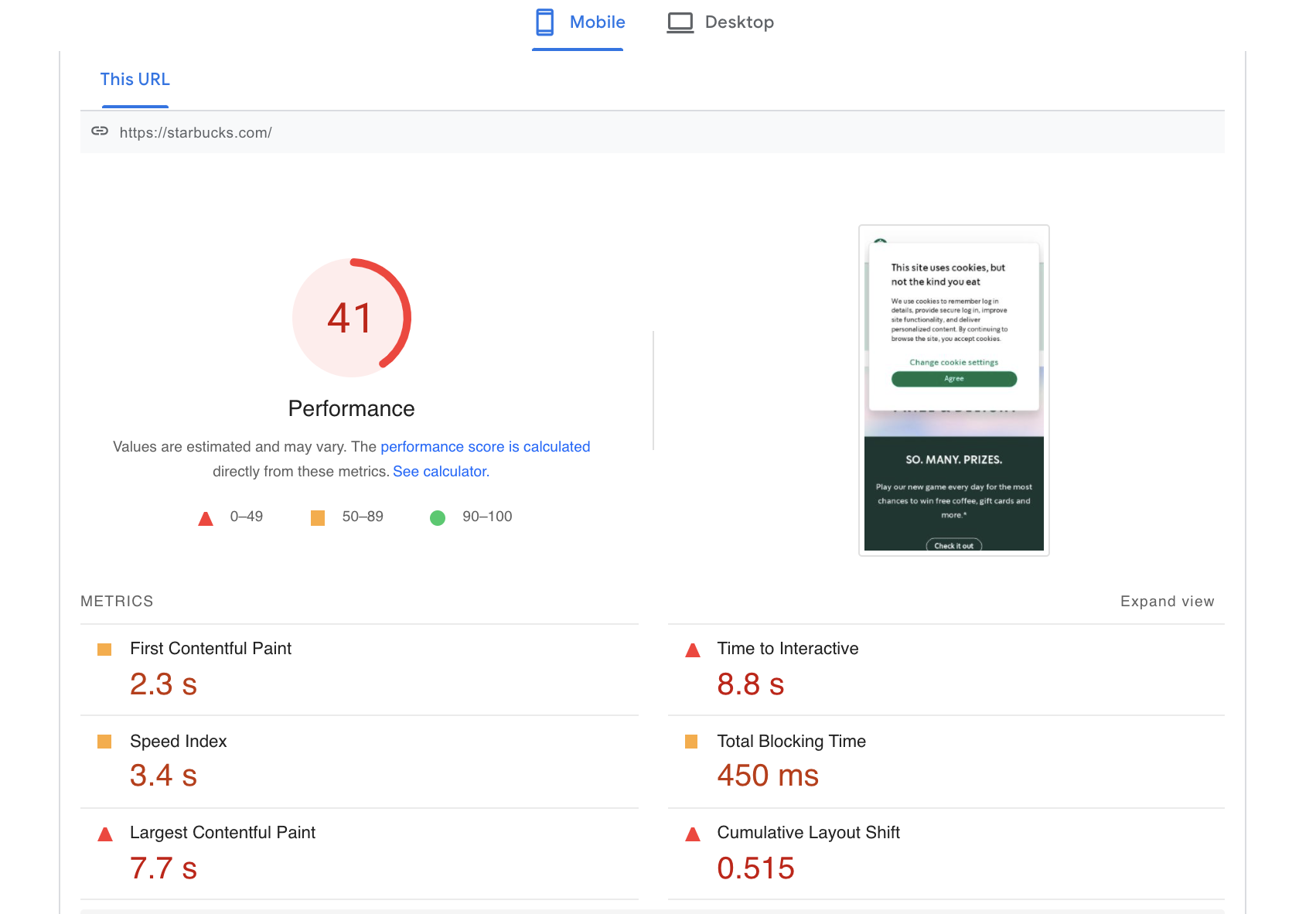The height and width of the screenshot is (914, 1316).
Task: Click the red triangle beside Cumulative Layout Shift
Action: 692,834
